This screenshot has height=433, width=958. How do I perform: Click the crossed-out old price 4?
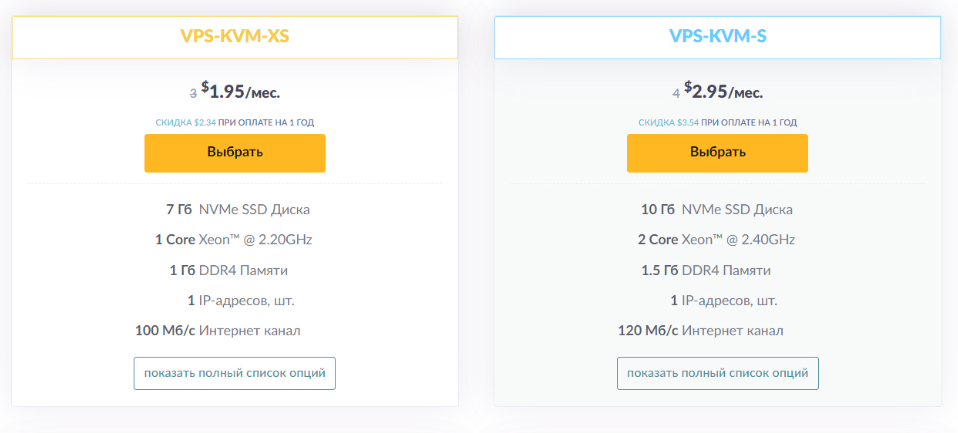point(676,94)
